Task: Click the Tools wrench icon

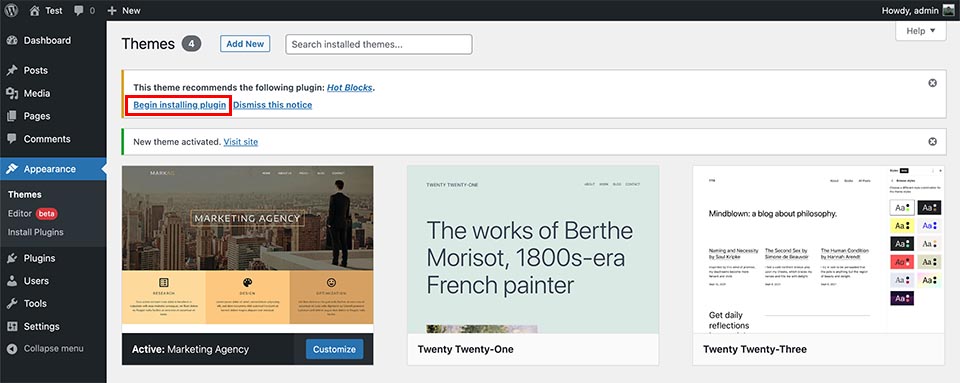Action: pyautogui.click(x=12, y=303)
